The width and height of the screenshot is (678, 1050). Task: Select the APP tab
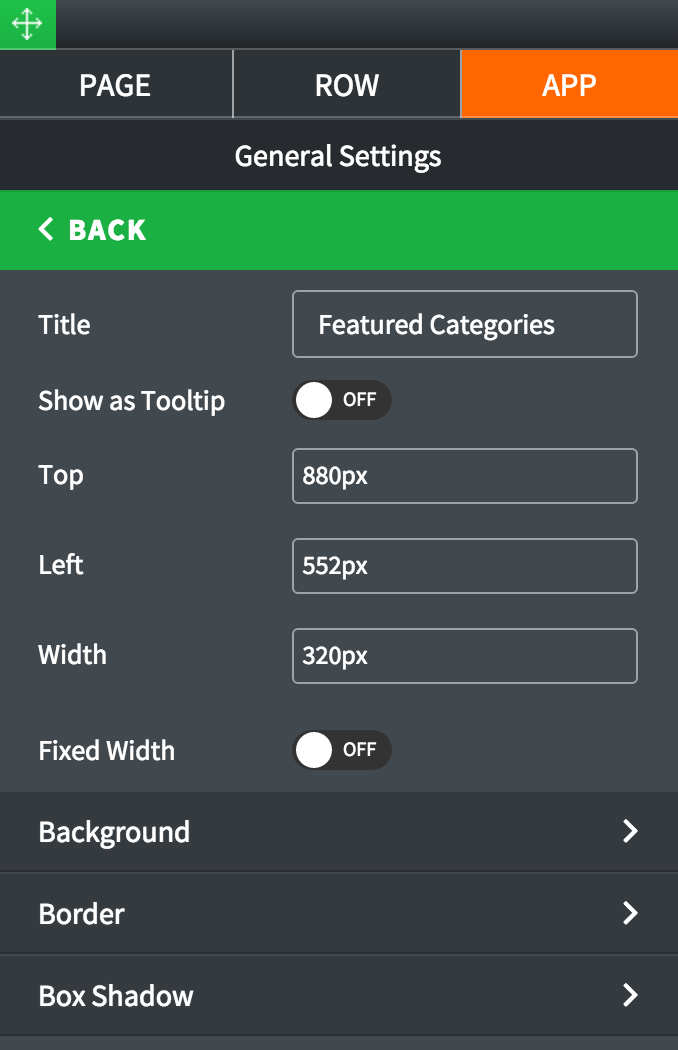coord(569,85)
